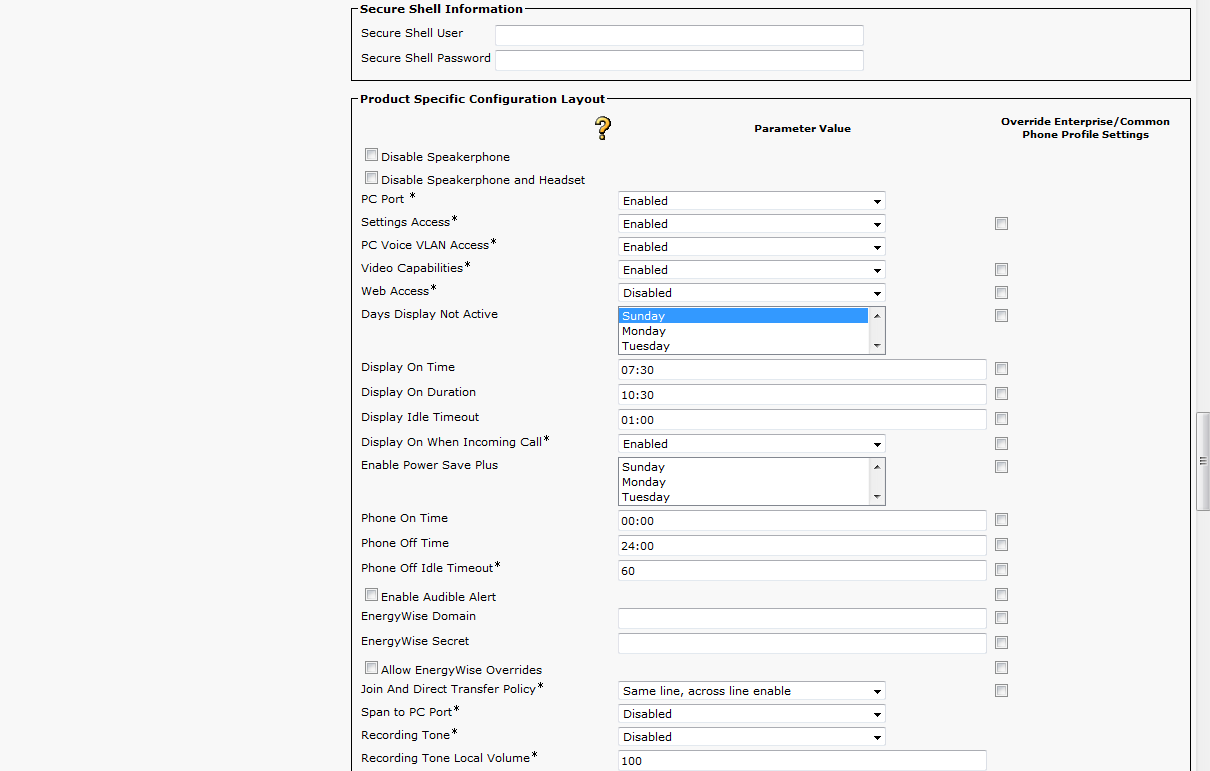1210x771 pixels.
Task: Check Disable Speakerphone and Headset option
Action: [x=372, y=179]
